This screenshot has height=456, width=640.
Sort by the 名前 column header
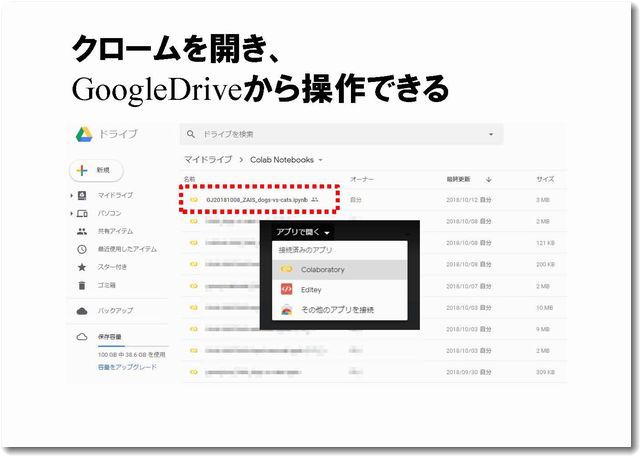point(189,179)
